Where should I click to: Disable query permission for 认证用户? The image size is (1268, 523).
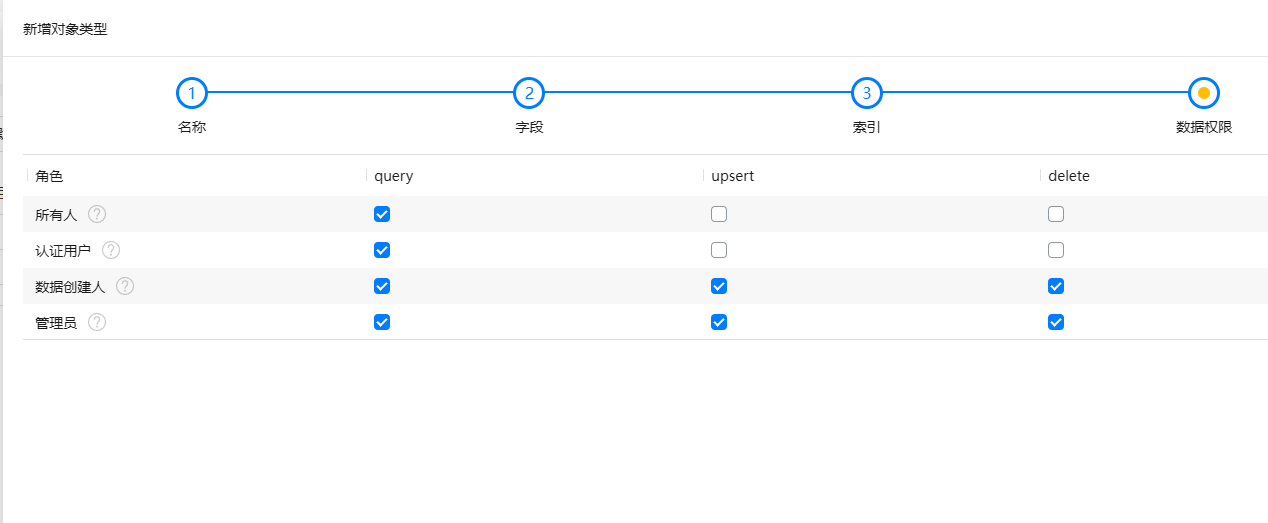[x=382, y=250]
